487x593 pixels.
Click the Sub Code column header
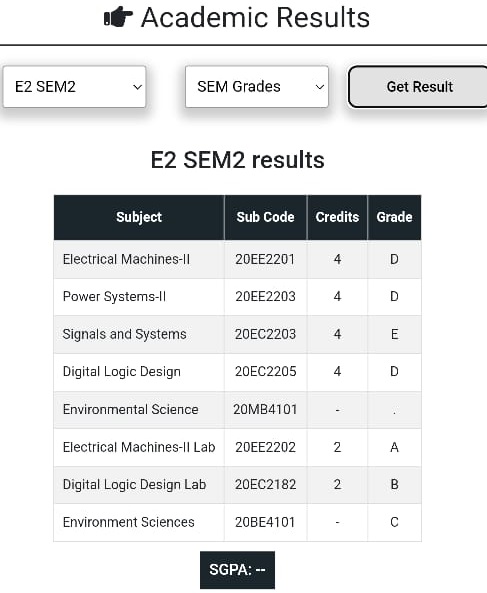pyautogui.click(x=265, y=217)
